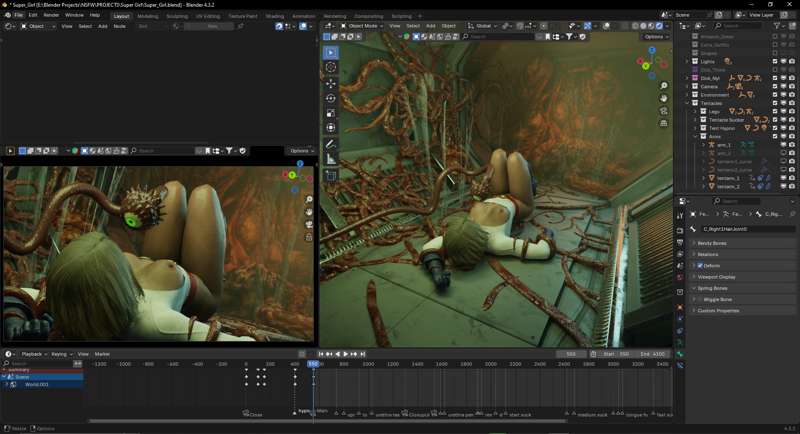The image size is (800, 434).
Task: Select the Measure tool
Action: click(x=331, y=159)
